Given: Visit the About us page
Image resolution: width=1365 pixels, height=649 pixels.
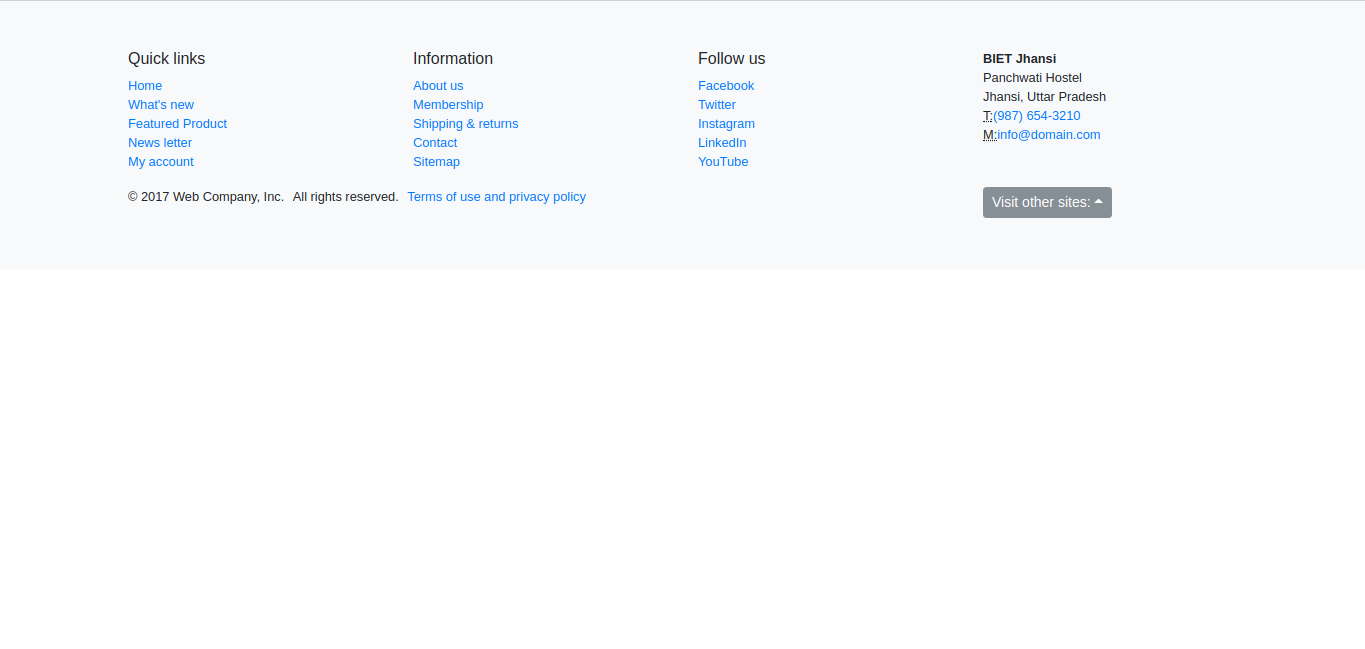Looking at the screenshot, I should click(x=438, y=86).
